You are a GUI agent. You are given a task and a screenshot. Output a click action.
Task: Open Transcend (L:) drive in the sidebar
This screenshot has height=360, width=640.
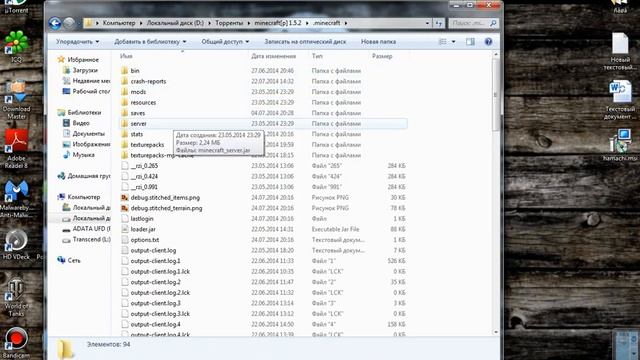[x=91, y=239]
